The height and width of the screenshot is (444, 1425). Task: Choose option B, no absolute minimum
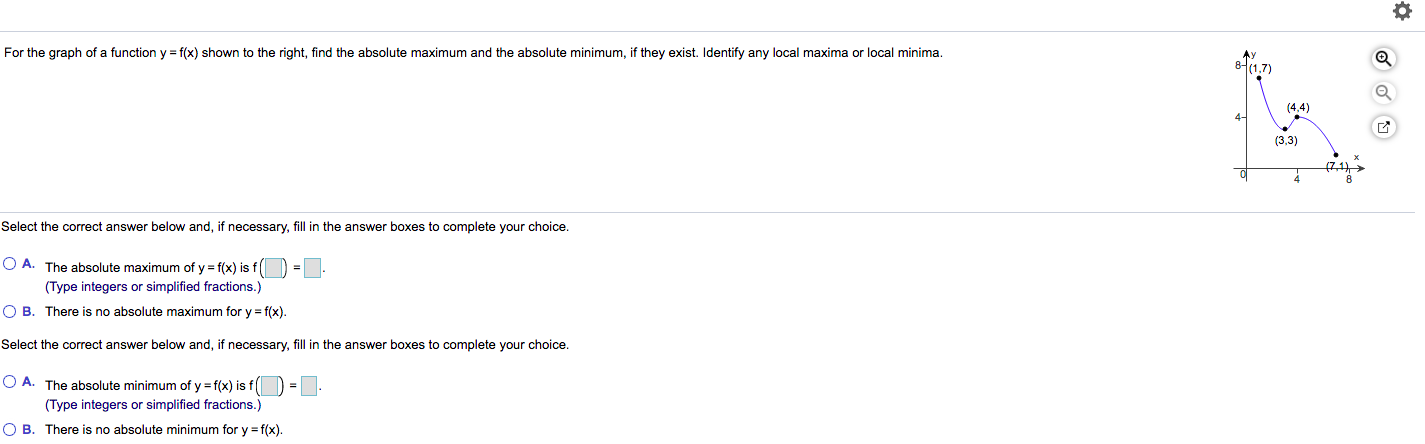pos(10,429)
